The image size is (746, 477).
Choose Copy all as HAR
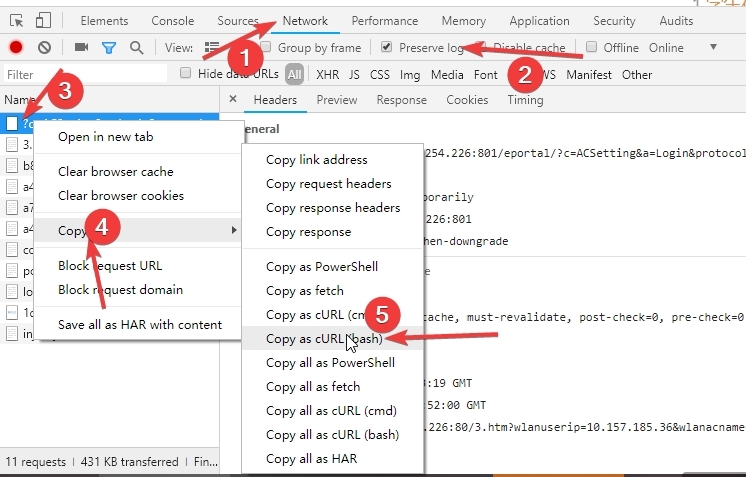pos(333,459)
